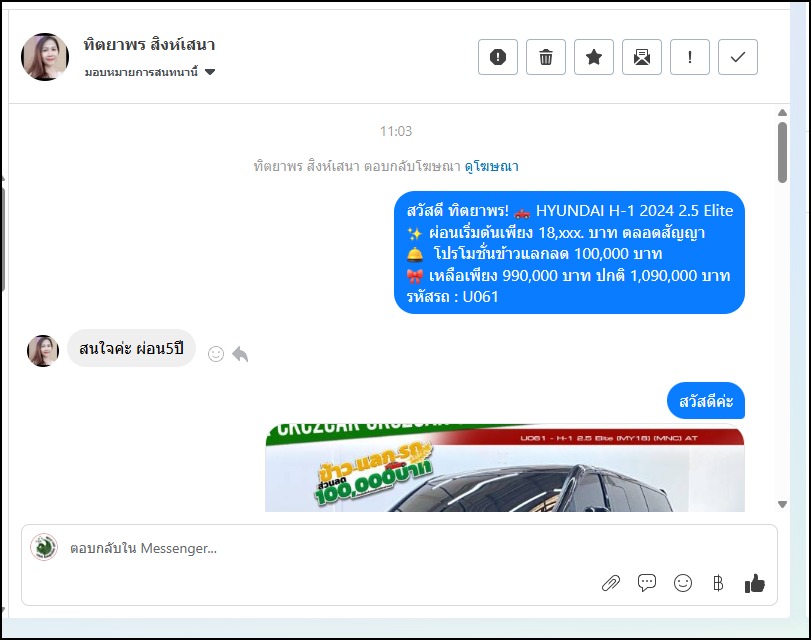Viewport: 811px width, 640px height.
Task: Open the ดูโฆษณา ad link
Action: pyautogui.click(x=491, y=166)
